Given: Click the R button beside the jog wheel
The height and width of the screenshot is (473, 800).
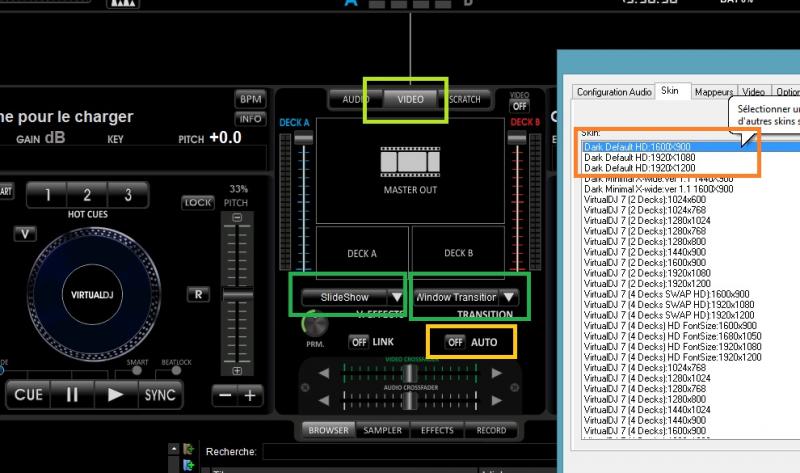Looking at the screenshot, I should (x=198, y=294).
